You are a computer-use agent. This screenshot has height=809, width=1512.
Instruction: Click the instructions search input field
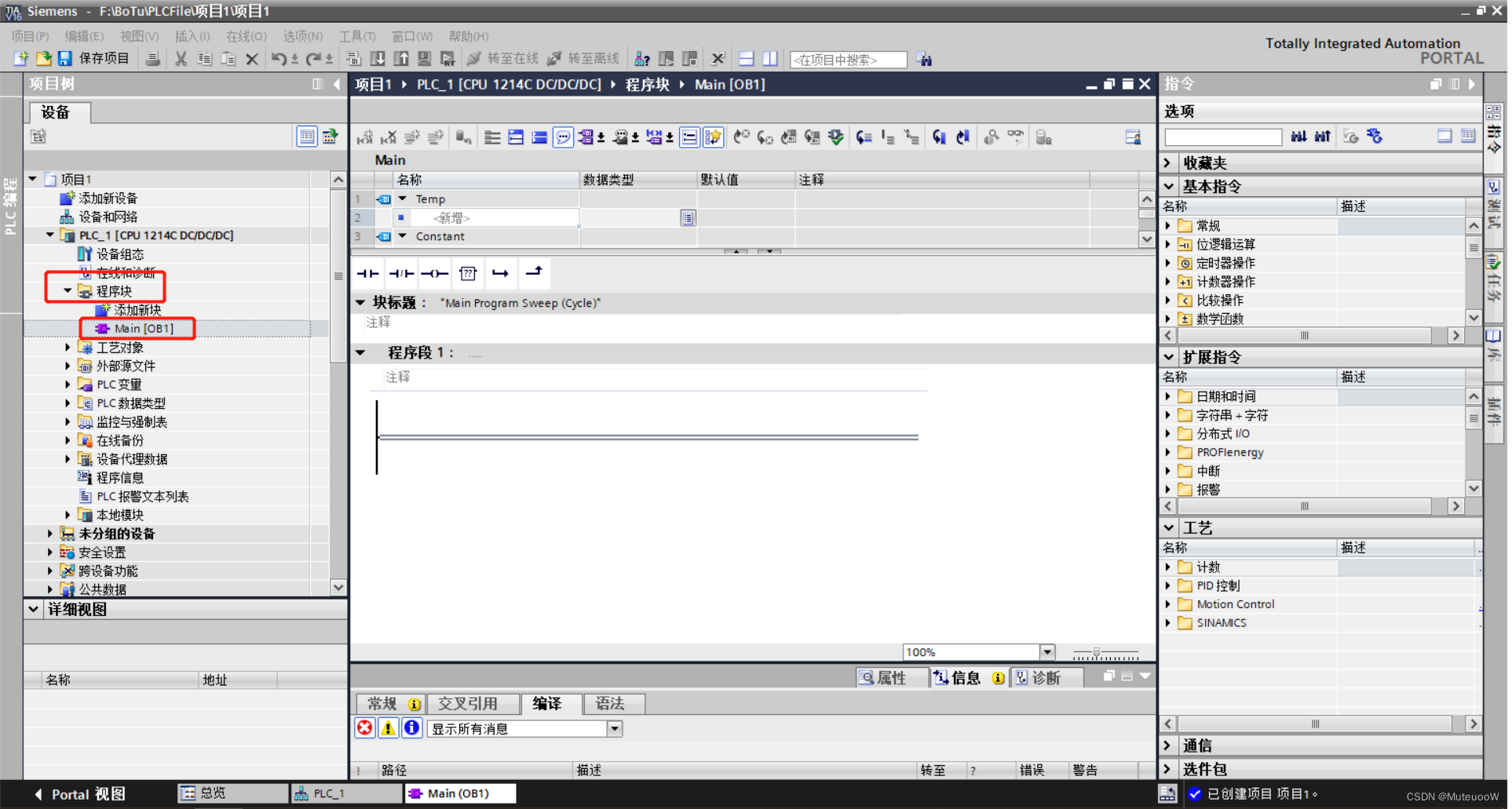coord(1222,137)
